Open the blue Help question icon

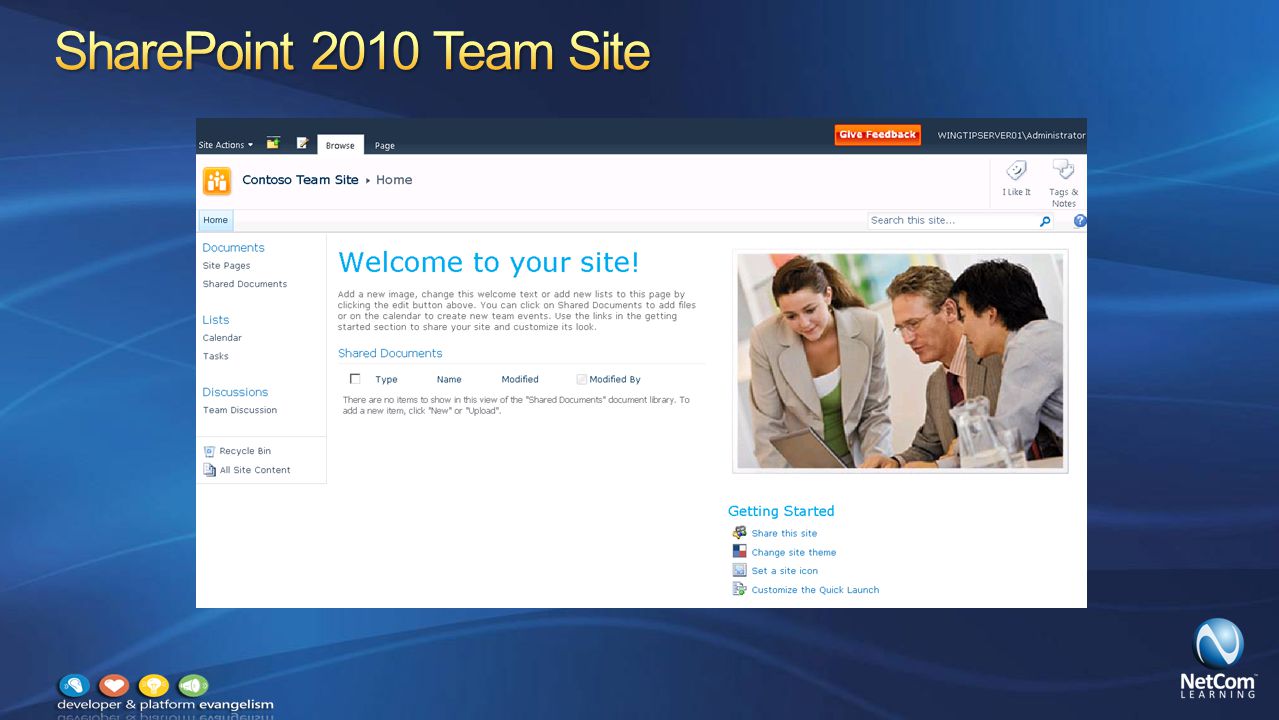click(1080, 221)
